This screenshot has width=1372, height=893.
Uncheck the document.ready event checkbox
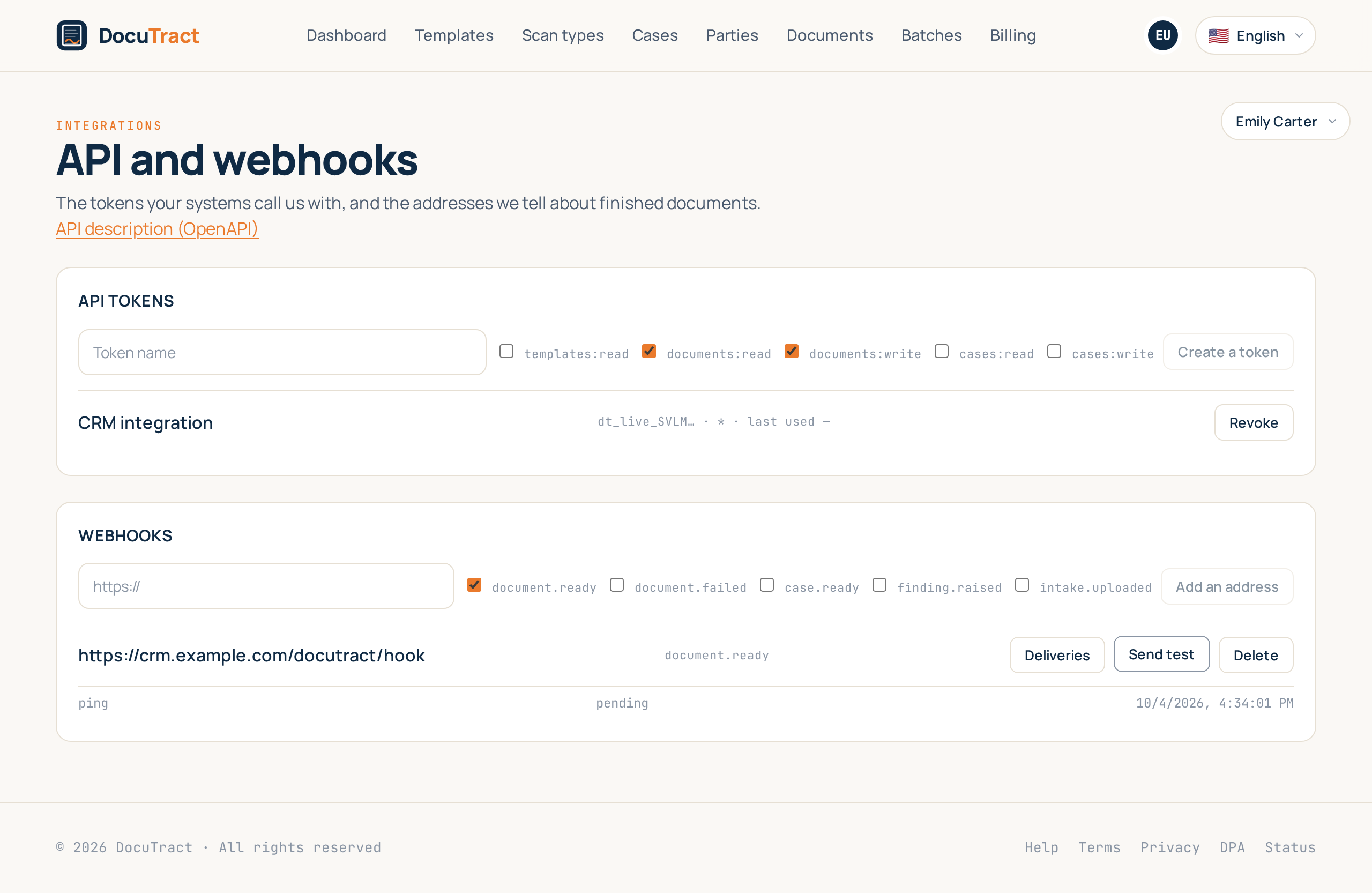coord(474,585)
